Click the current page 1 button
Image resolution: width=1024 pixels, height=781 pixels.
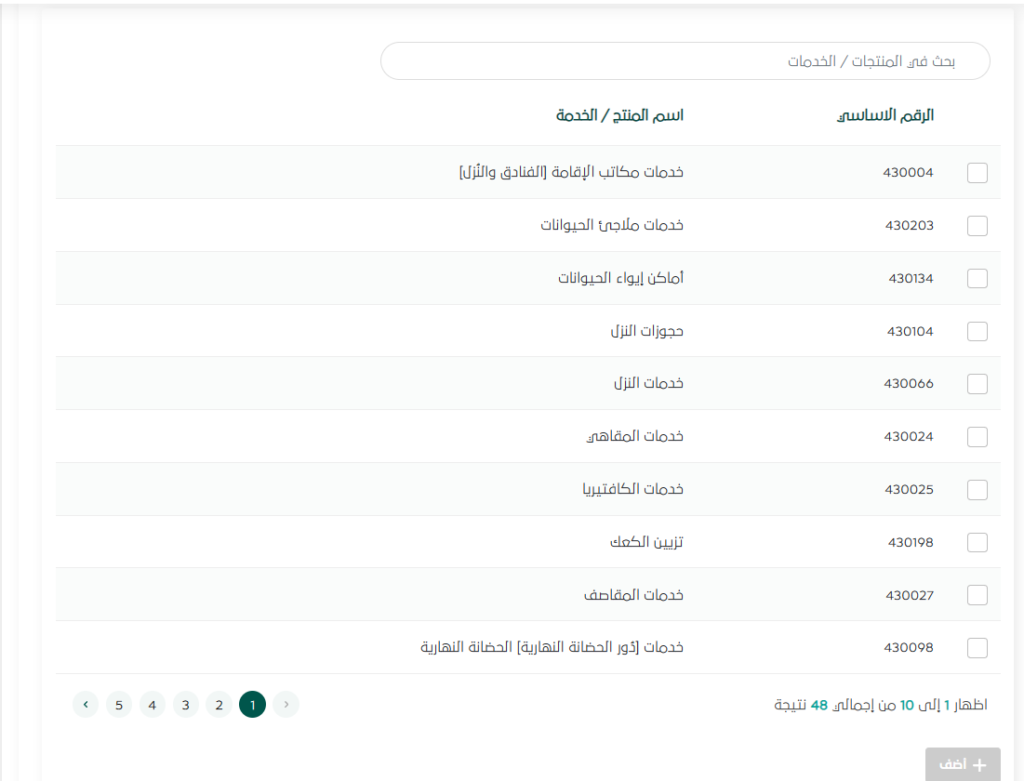coord(253,705)
